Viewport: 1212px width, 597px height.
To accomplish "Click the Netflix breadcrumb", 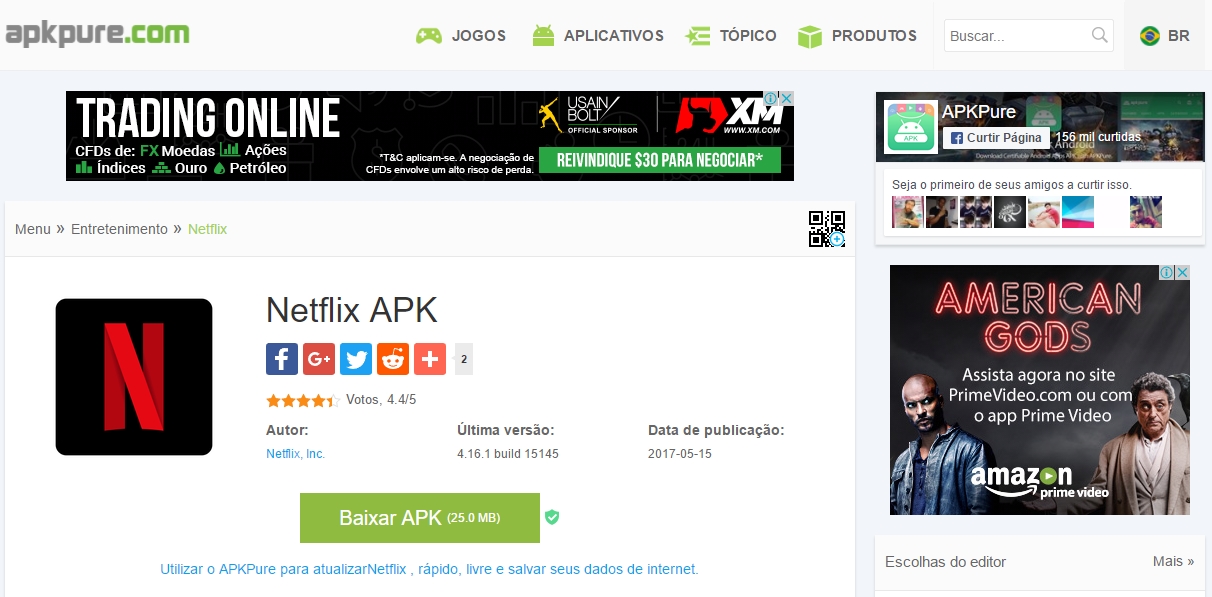I will (x=208, y=229).
